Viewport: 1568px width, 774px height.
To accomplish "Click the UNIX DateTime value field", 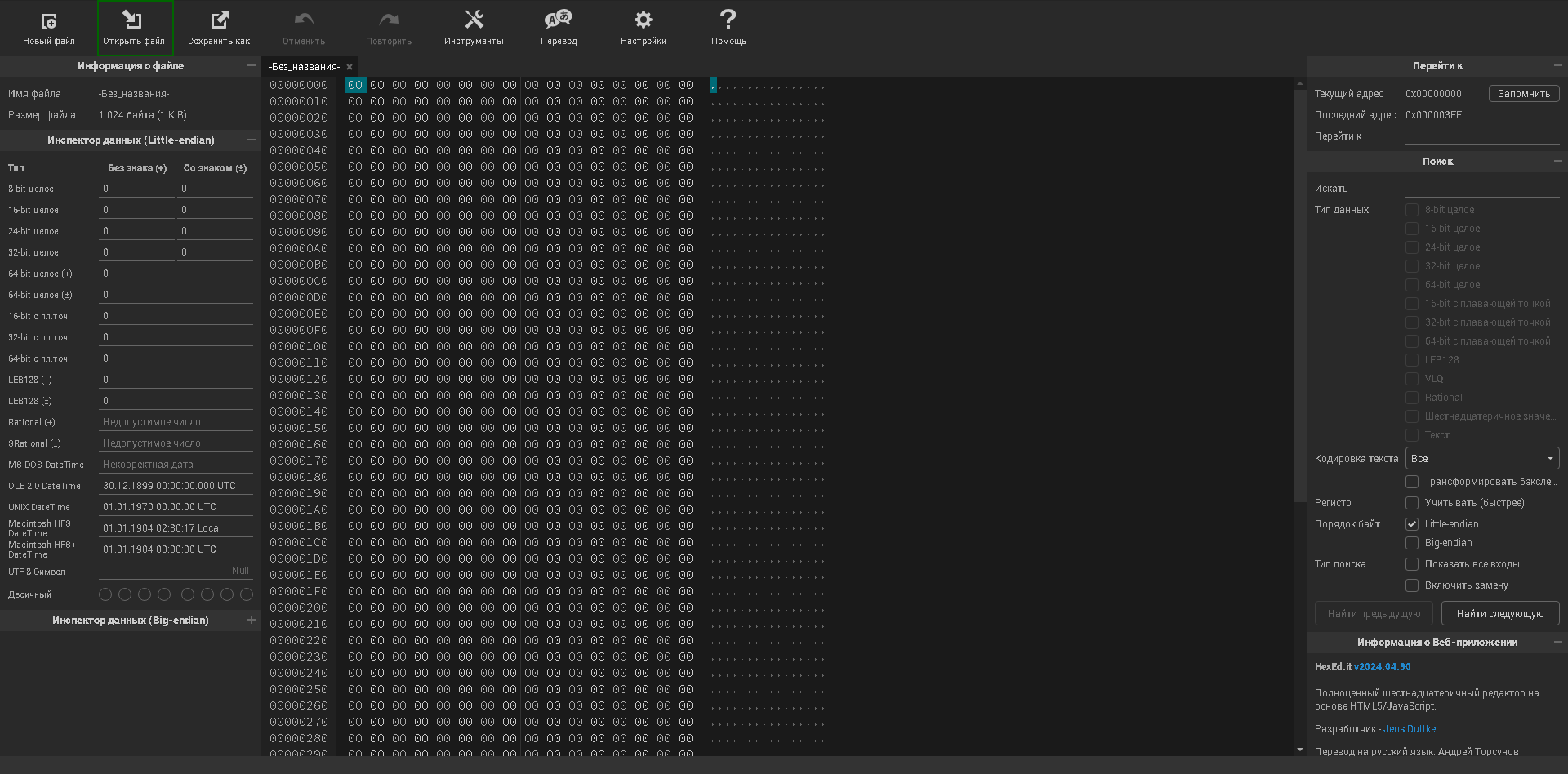I will [176, 507].
